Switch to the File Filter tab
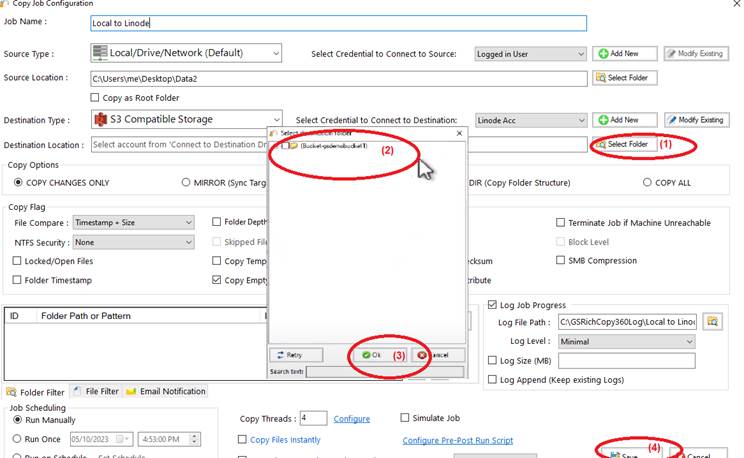This screenshot has height=458, width=744. (96, 392)
